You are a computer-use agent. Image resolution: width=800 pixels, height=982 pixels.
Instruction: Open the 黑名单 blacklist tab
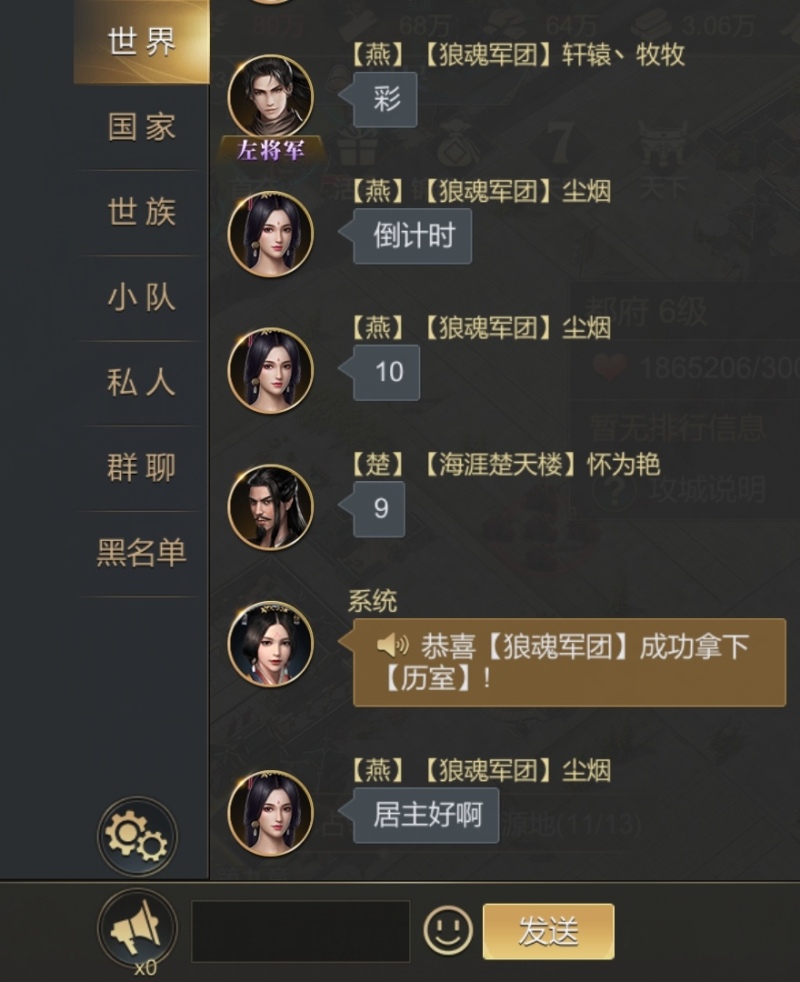pos(142,553)
